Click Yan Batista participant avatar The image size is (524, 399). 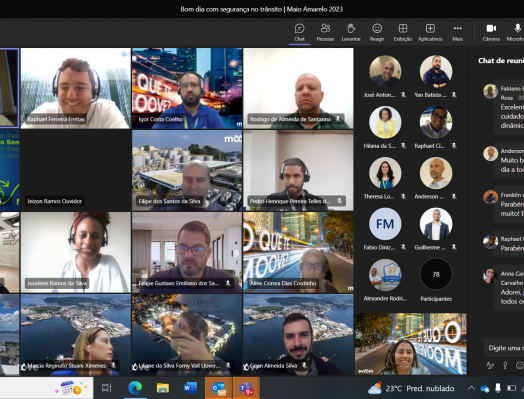click(436, 72)
